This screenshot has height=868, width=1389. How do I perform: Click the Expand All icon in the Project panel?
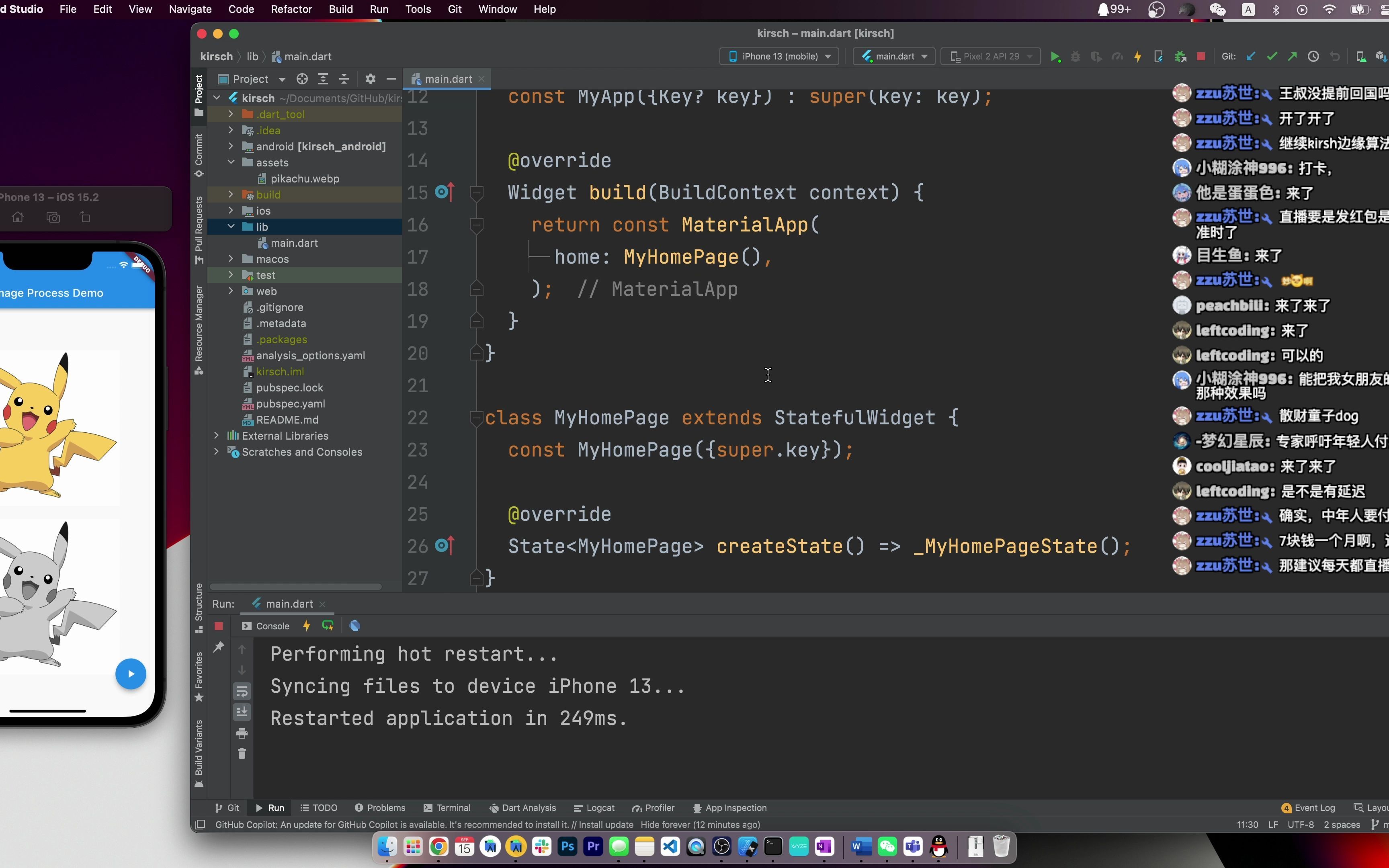(323, 79)
